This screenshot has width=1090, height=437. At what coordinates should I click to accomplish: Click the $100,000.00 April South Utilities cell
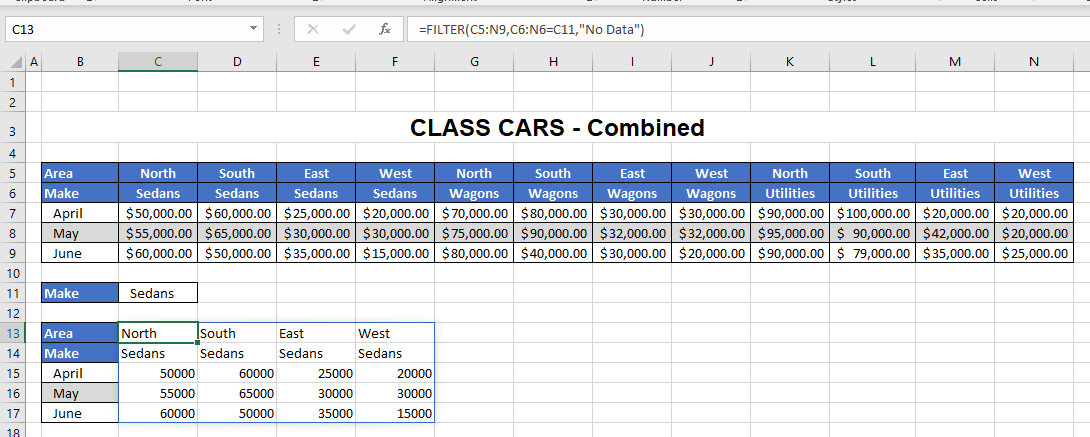[x=872, y=213]
